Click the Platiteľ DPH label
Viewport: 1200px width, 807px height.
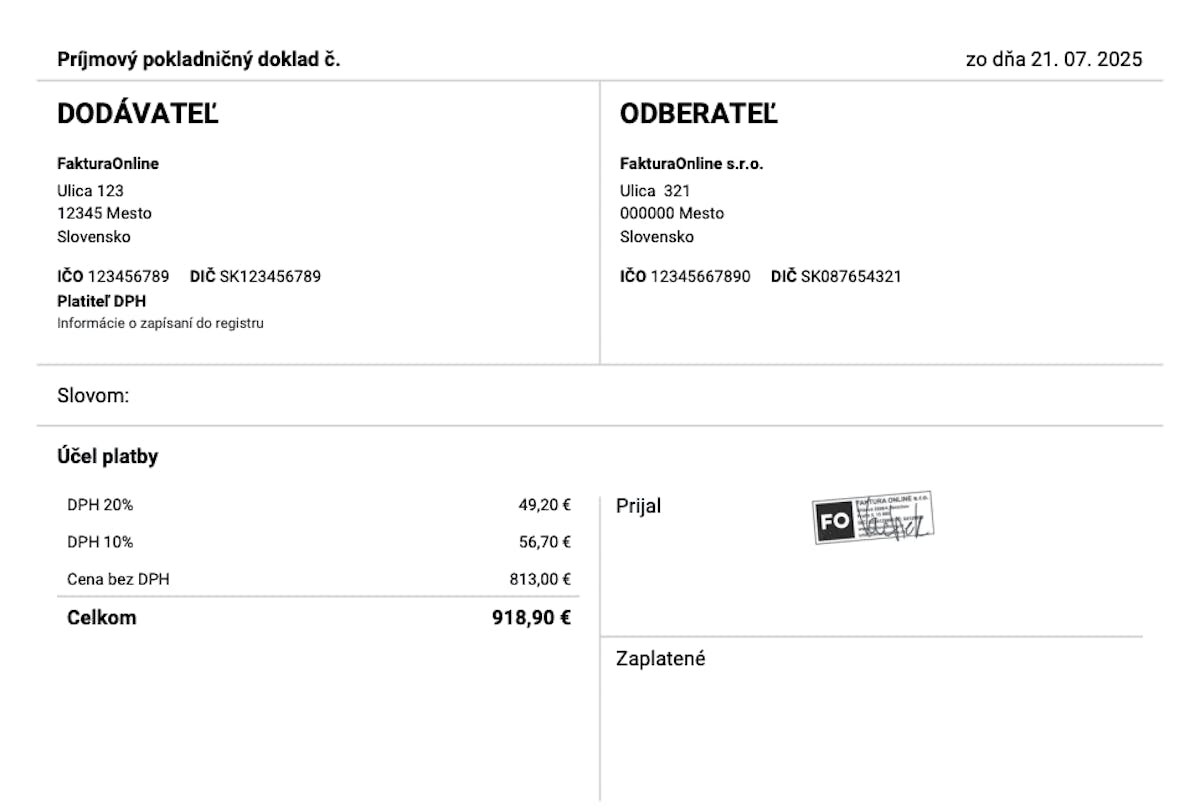[x=102, y=300]
